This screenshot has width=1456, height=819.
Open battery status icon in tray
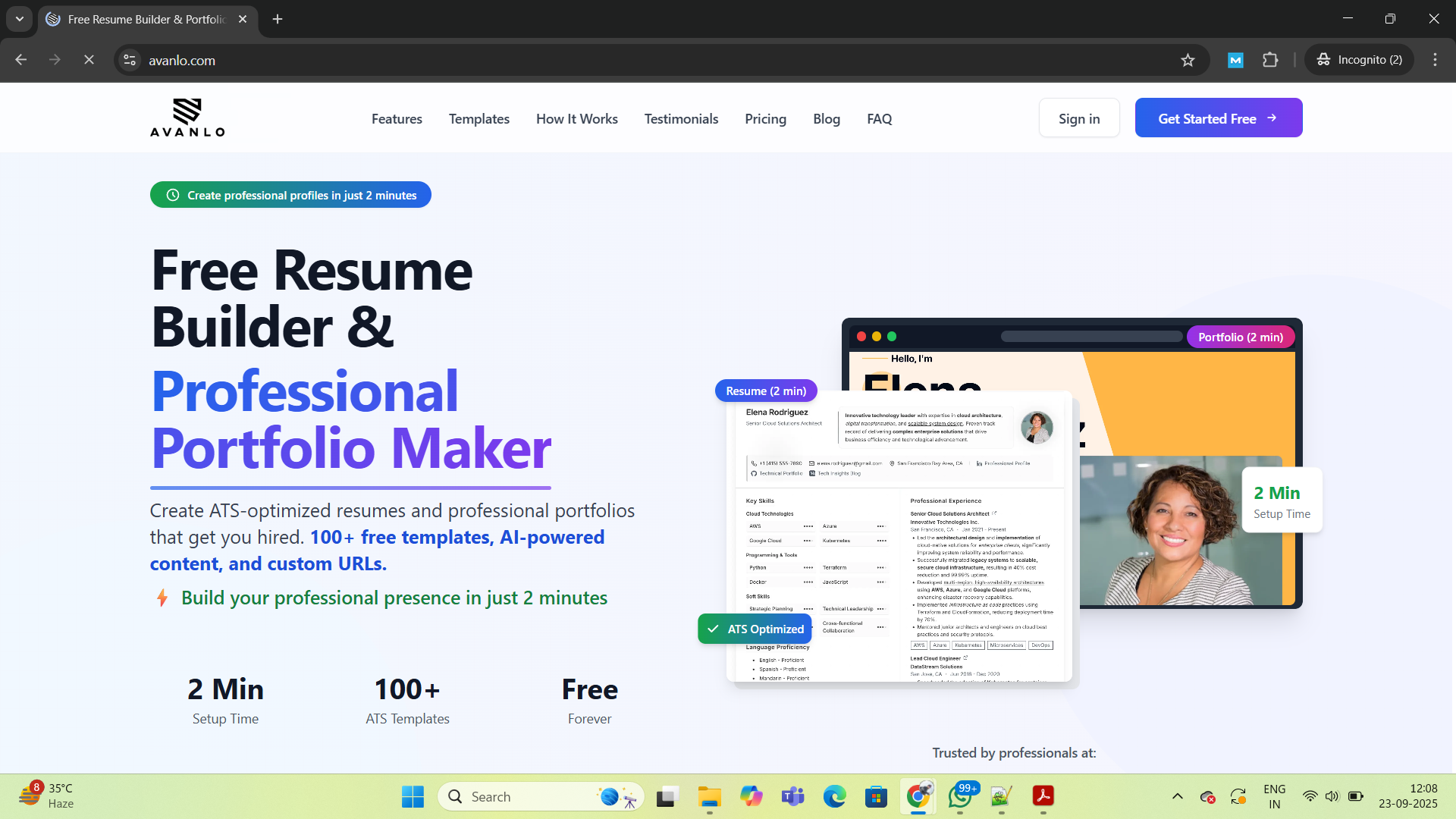(1356, 796)
